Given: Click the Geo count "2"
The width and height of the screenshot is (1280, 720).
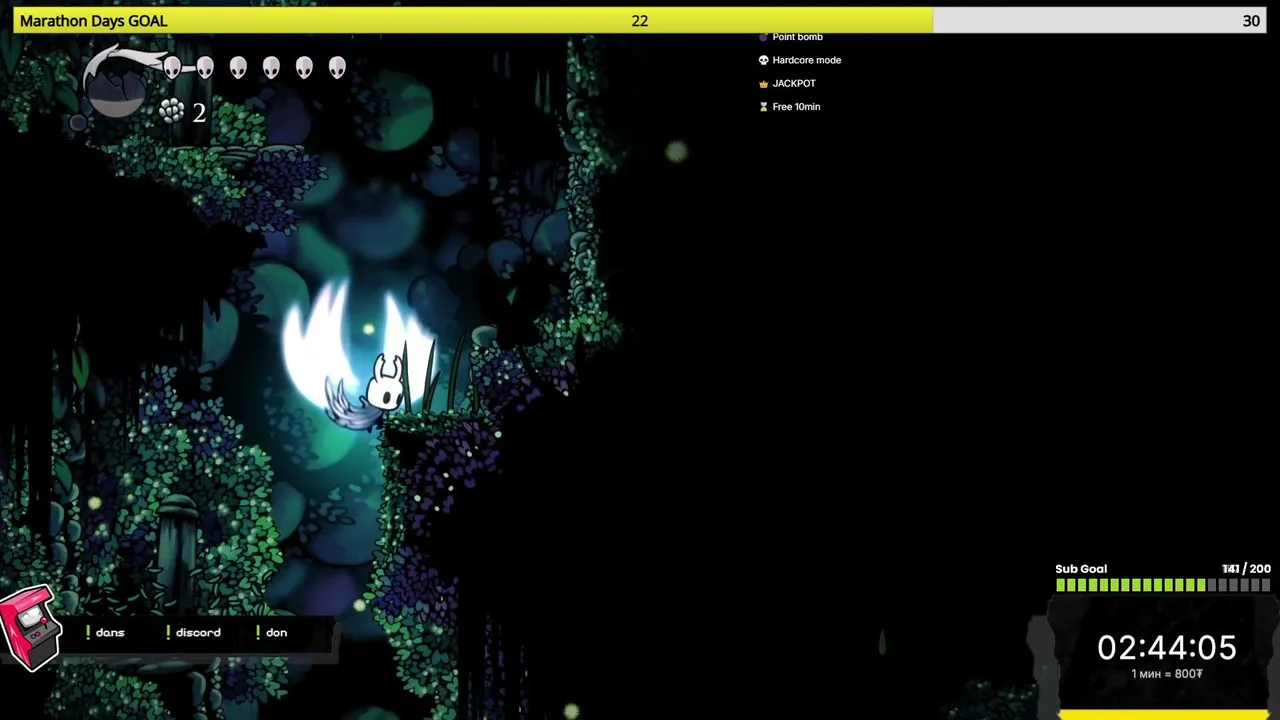Looking at the screenshot, I should (x=199, y=113).
